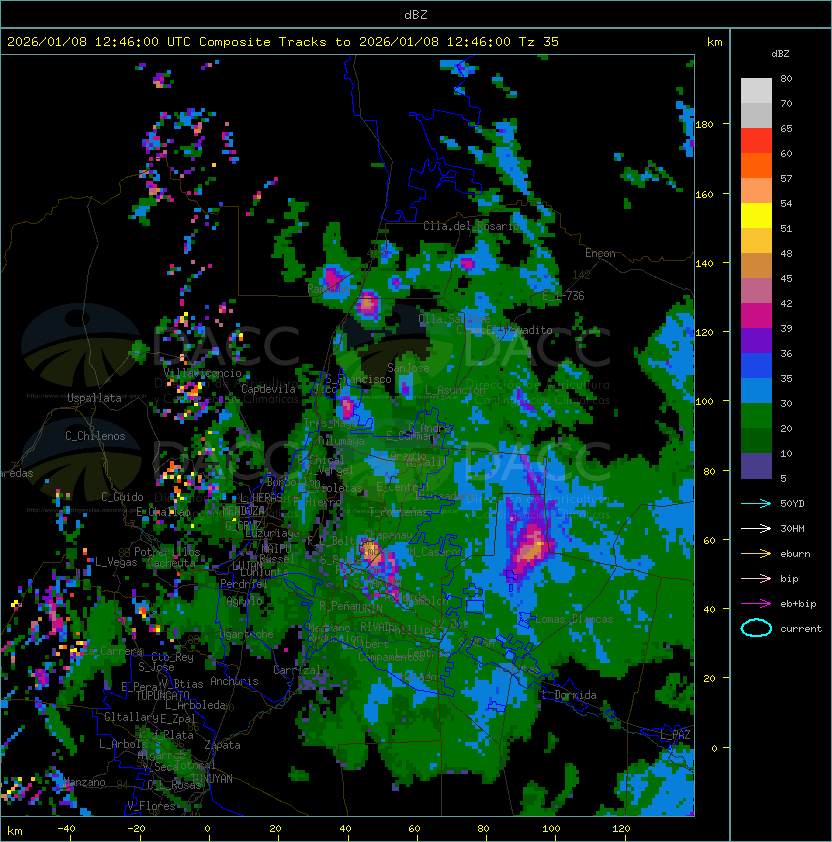Click the 'km' label at bottom left
Image resolution: width=832 pixels, height=842 pixels.
tap(15, 831)
